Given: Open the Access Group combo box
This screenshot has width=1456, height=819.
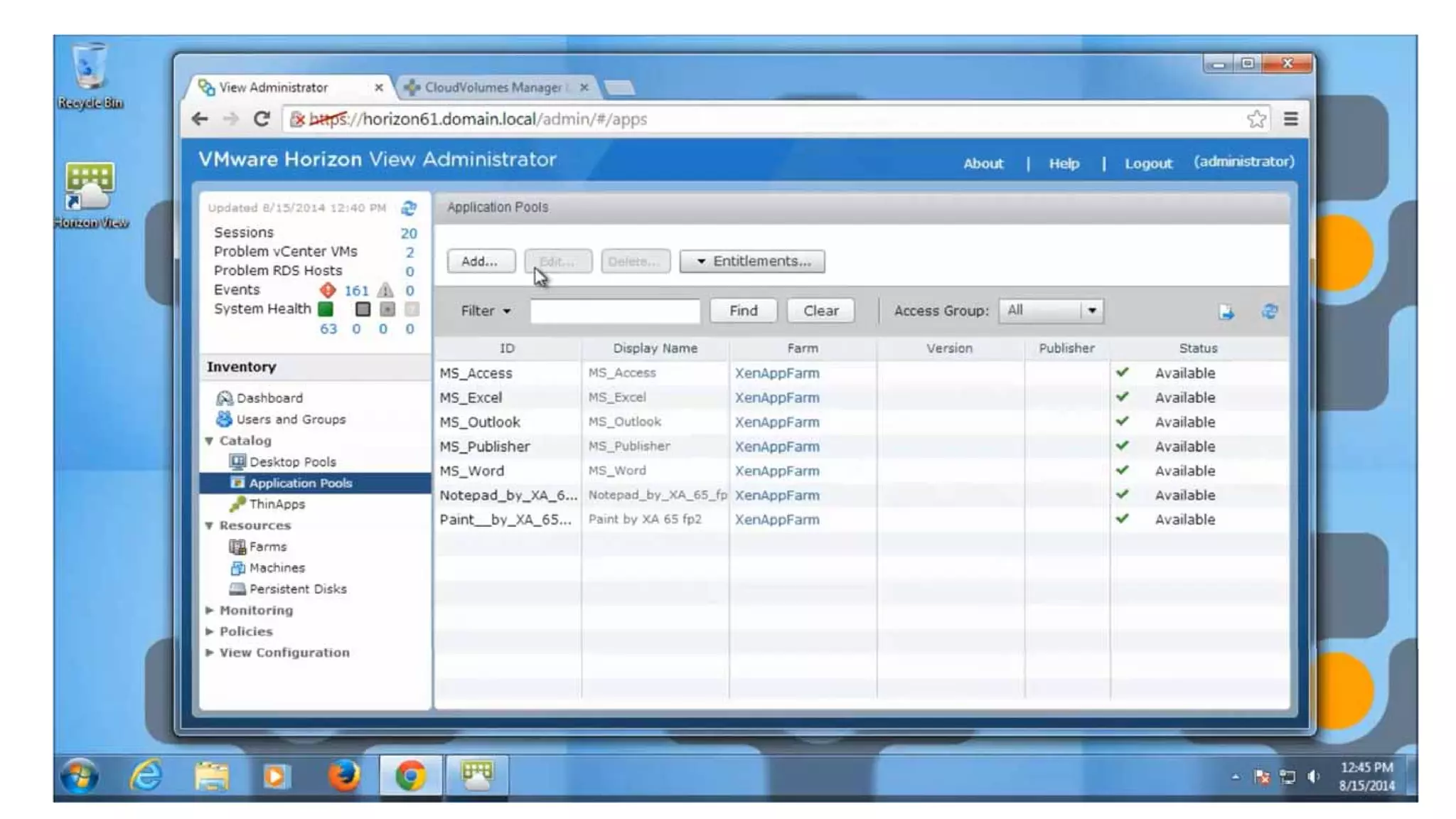Looking at the screenshot, I should click(x=1051, y=311).
